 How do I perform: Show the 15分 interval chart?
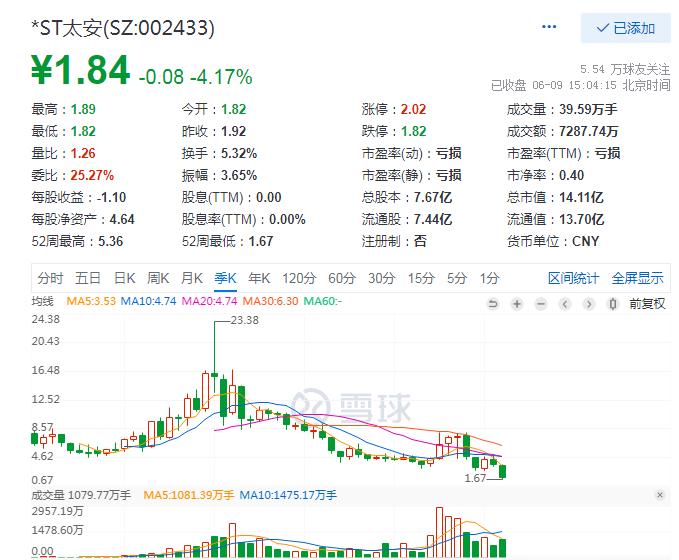(x=421, y=278)
